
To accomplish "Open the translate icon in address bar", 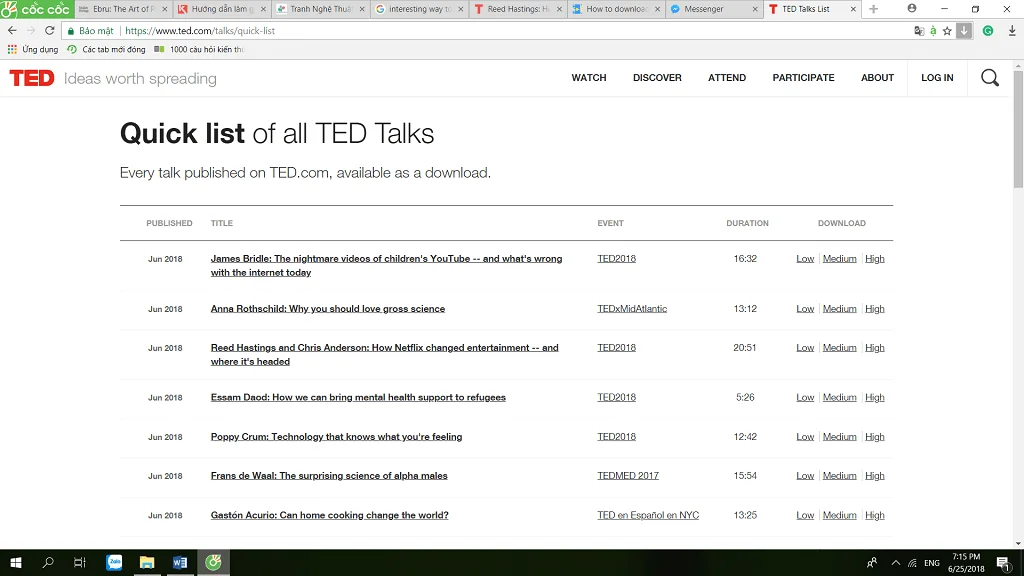I will click(x=919, y=31).
